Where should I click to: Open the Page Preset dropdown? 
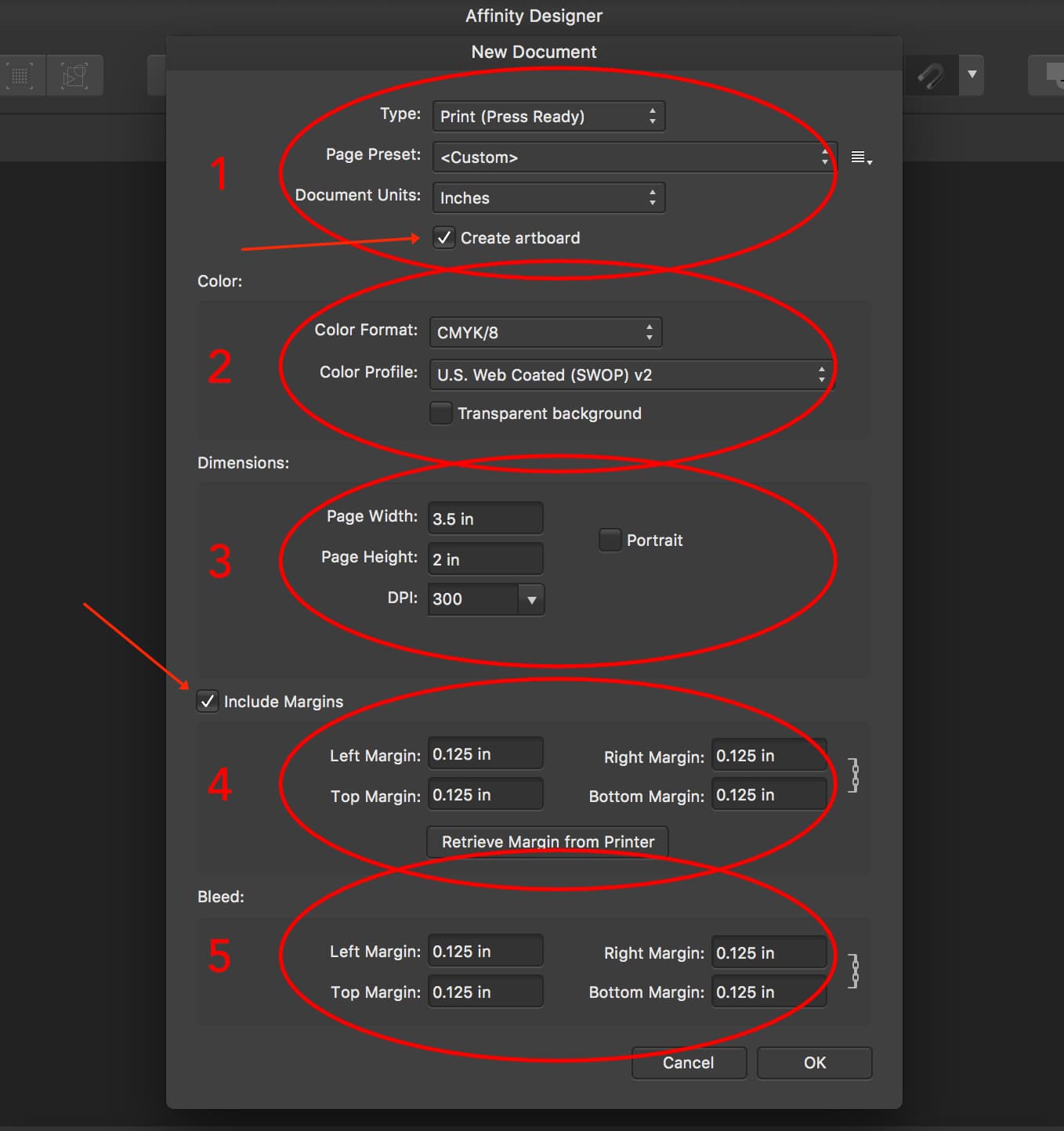[635, 157]
